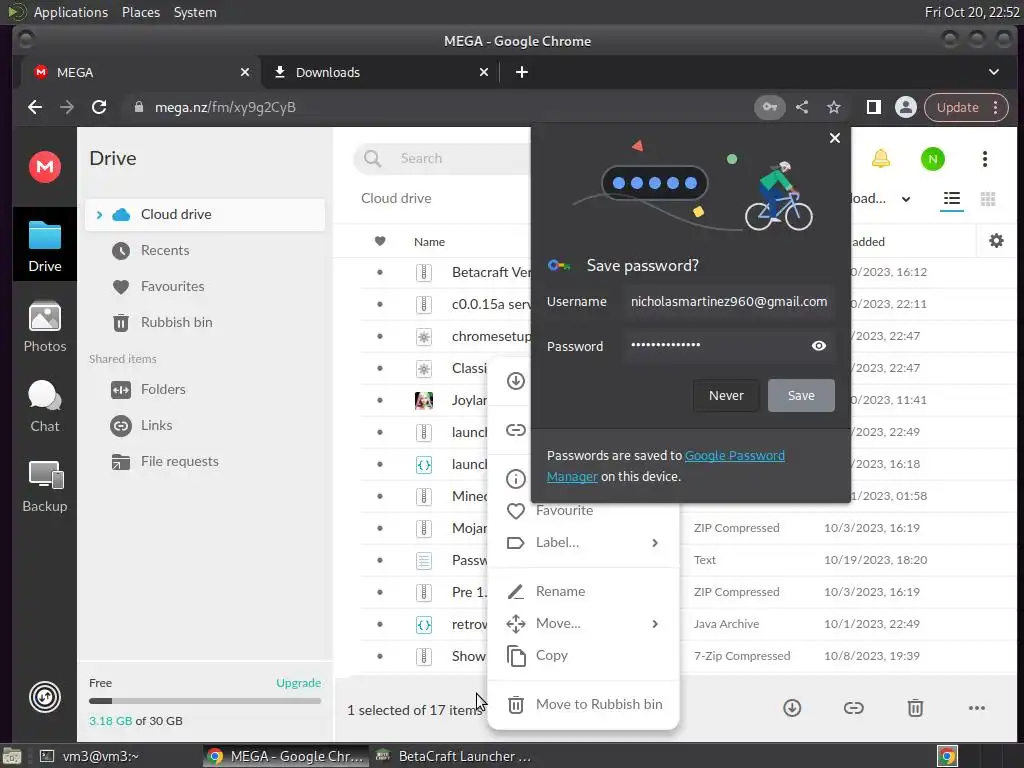Close the Save password popup
Viewport: 1024px width, 768px height.
(834, 138)
